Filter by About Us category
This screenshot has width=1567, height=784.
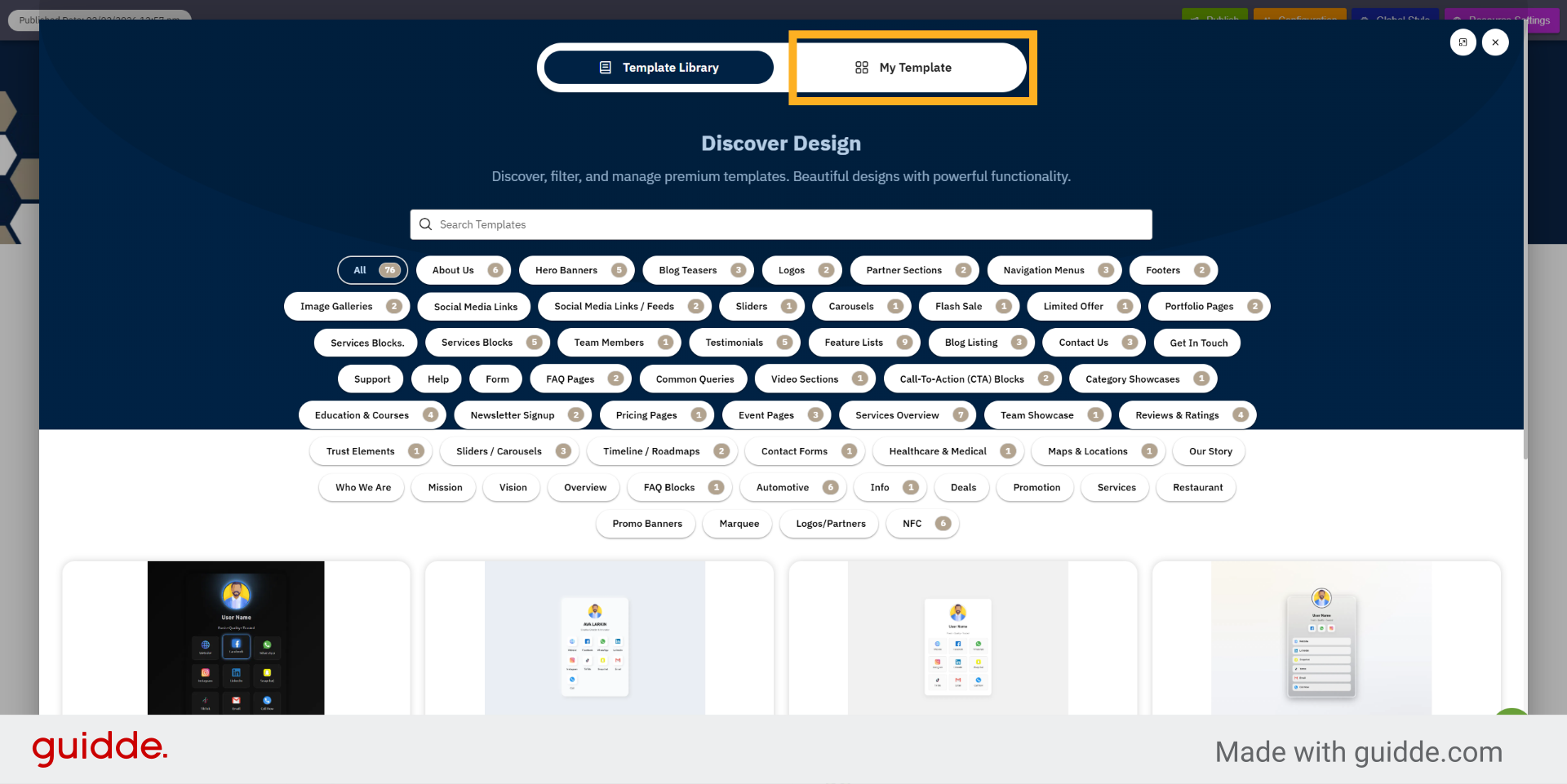click(464, 270)
